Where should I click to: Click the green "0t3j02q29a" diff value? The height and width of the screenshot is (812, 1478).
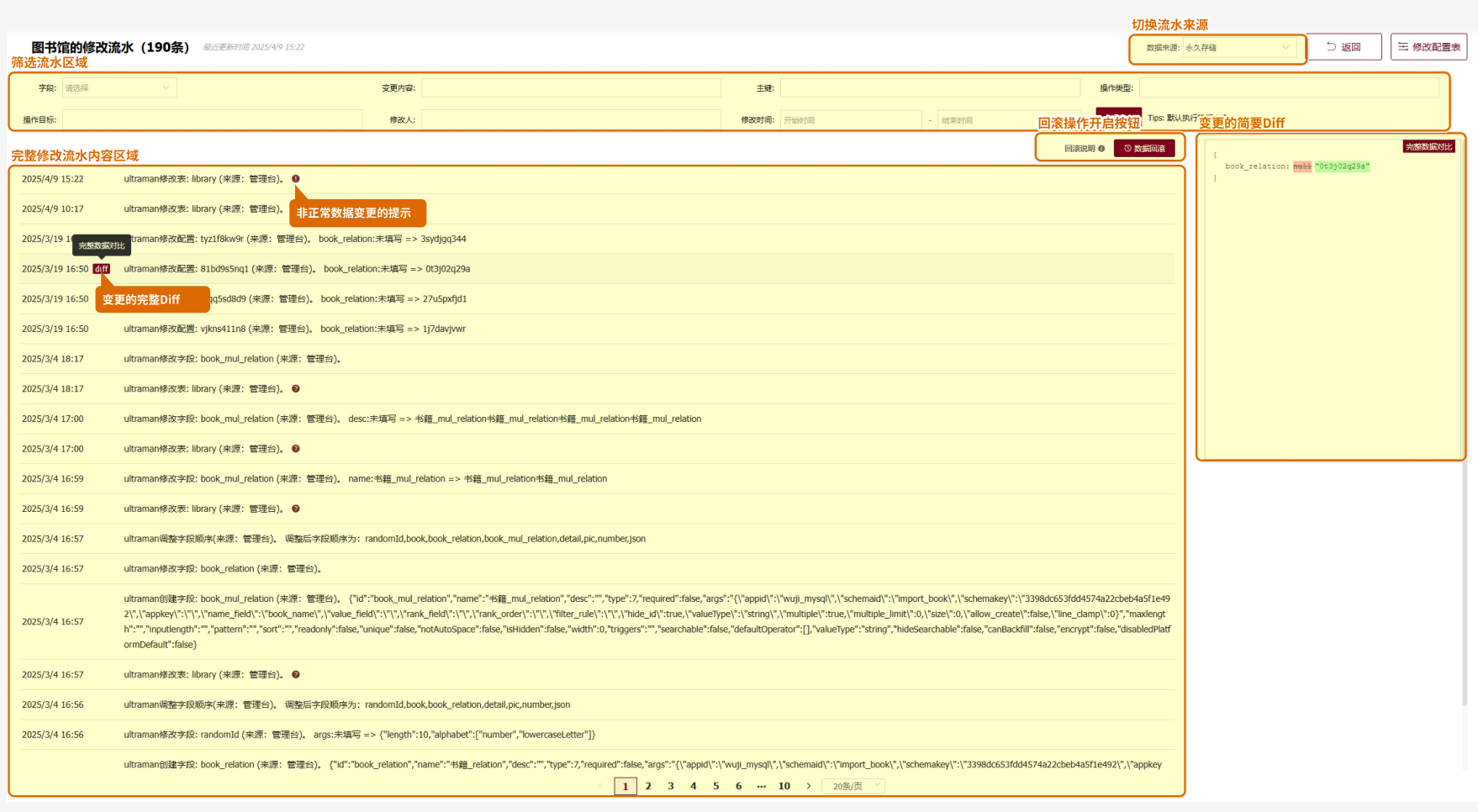tap(1342, 166)
